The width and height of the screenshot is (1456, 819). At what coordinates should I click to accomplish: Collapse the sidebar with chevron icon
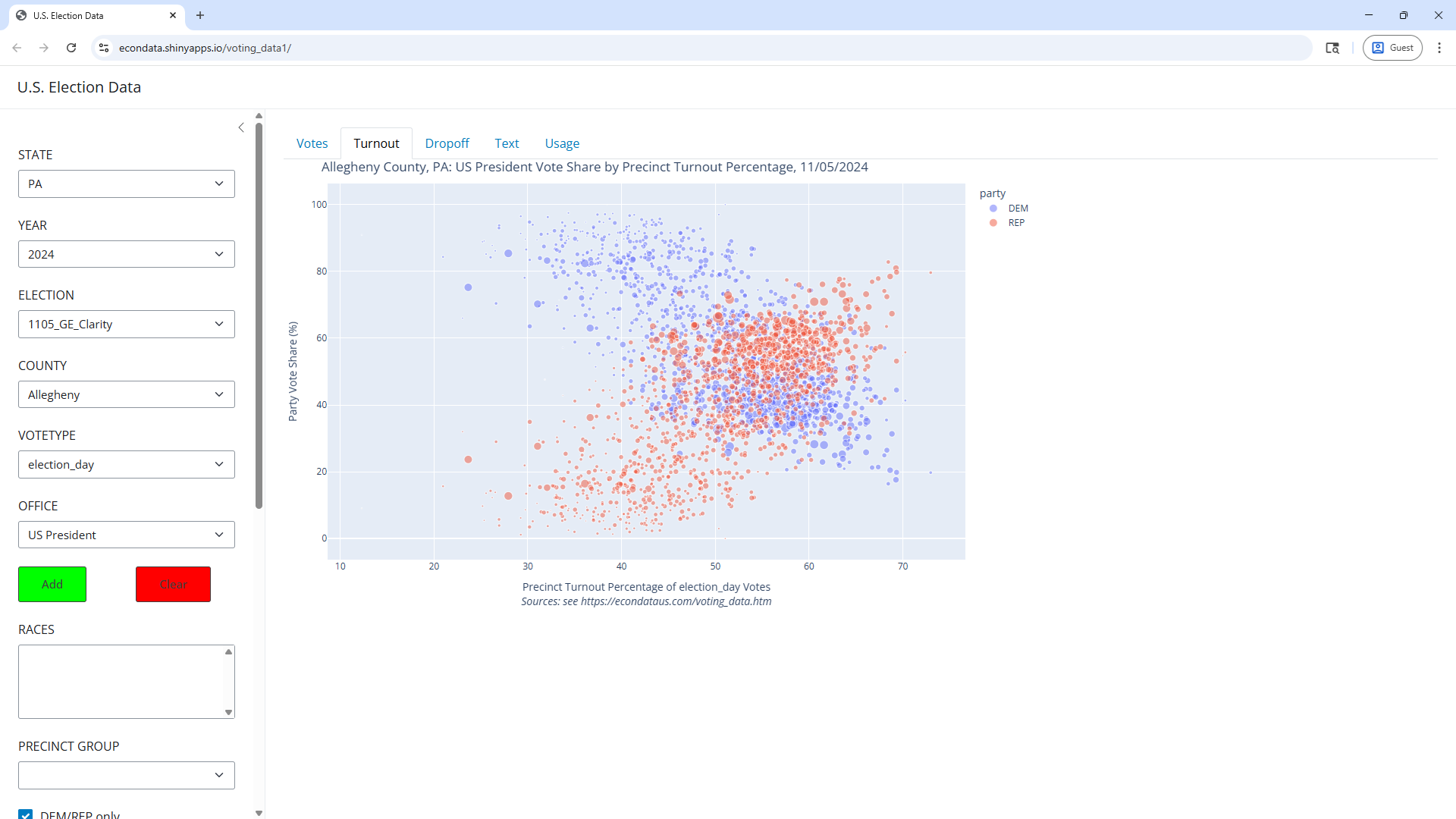click(x=241, y=127)
